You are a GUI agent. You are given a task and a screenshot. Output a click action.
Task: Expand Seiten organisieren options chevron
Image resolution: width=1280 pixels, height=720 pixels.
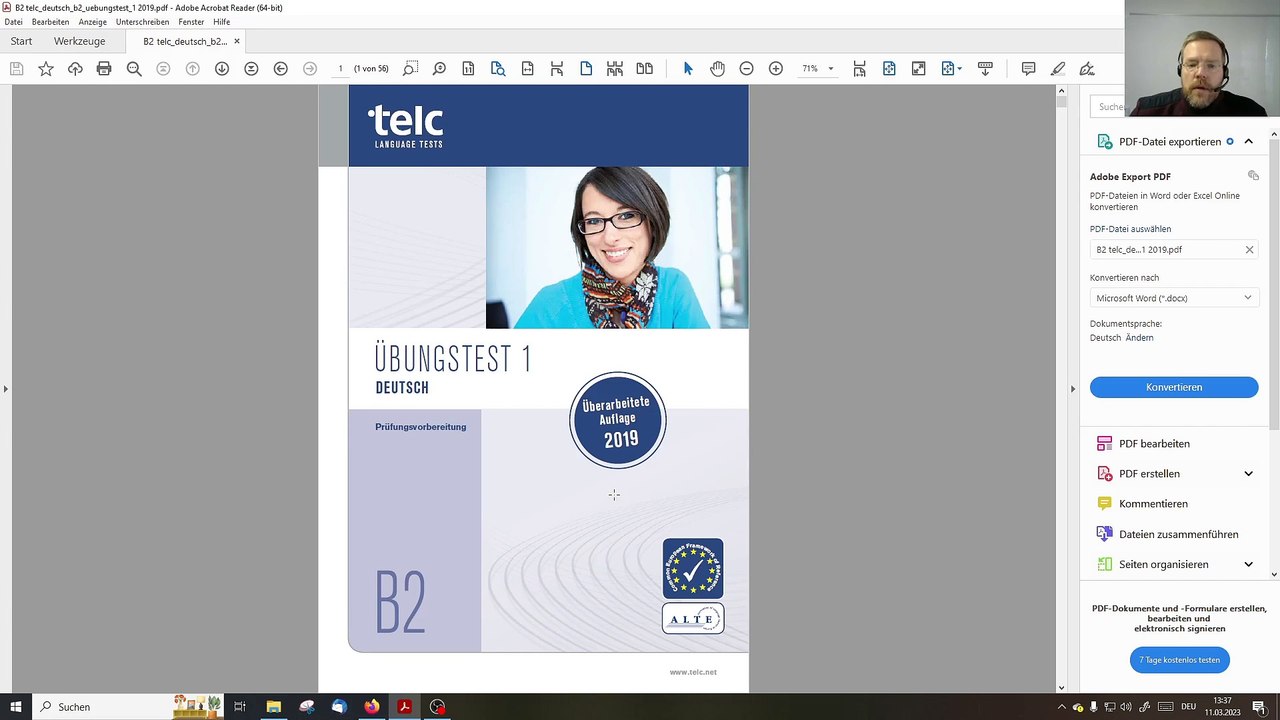coord(1248,564)
